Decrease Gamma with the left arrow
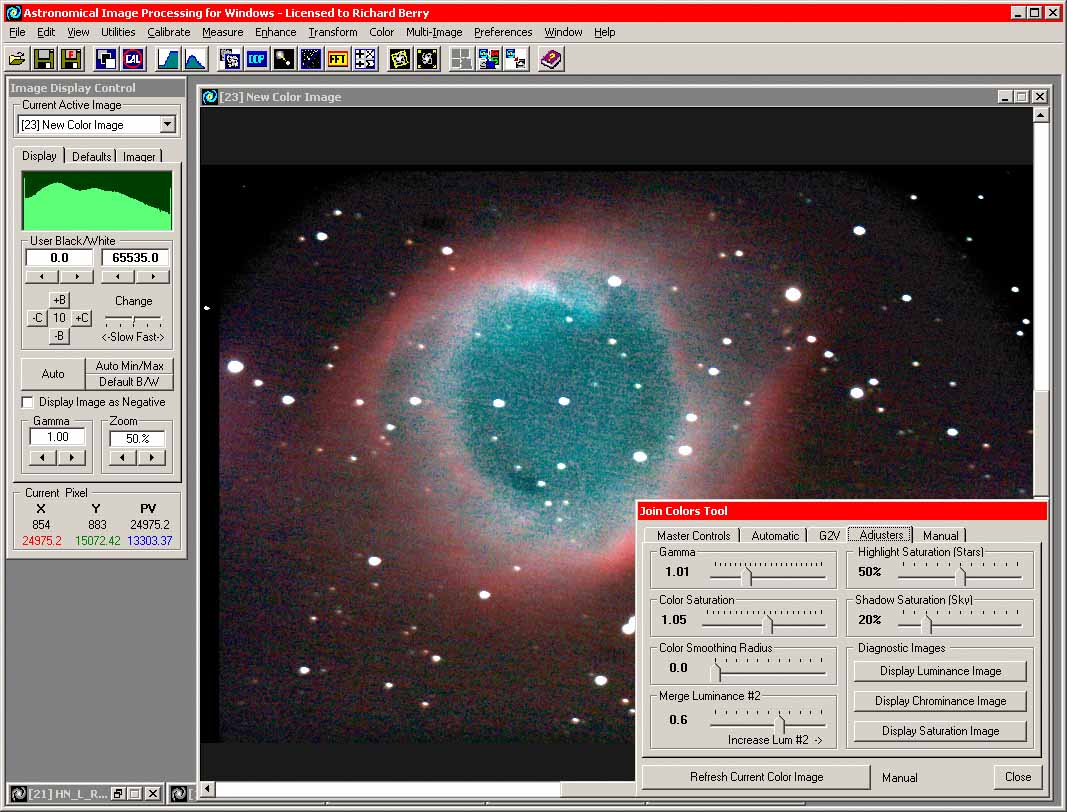 tap(44, 458)
